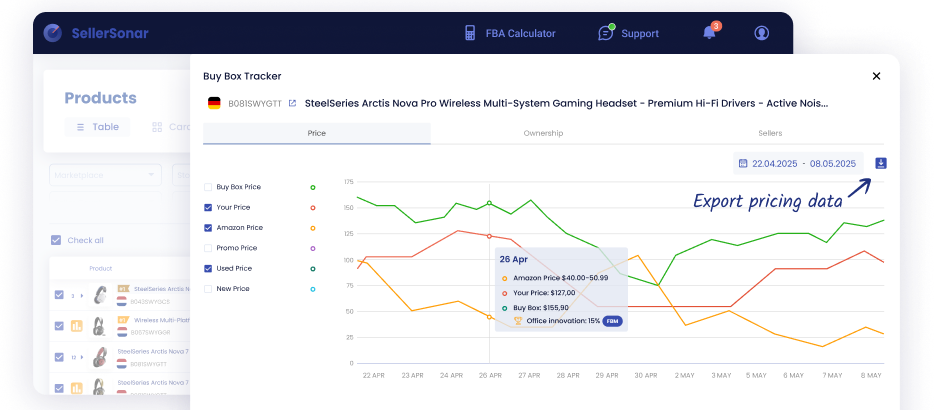944x410 pixels.
Task: Uncheck the B043SWYGCS row checkbox
Action: (x=59, y=294)
